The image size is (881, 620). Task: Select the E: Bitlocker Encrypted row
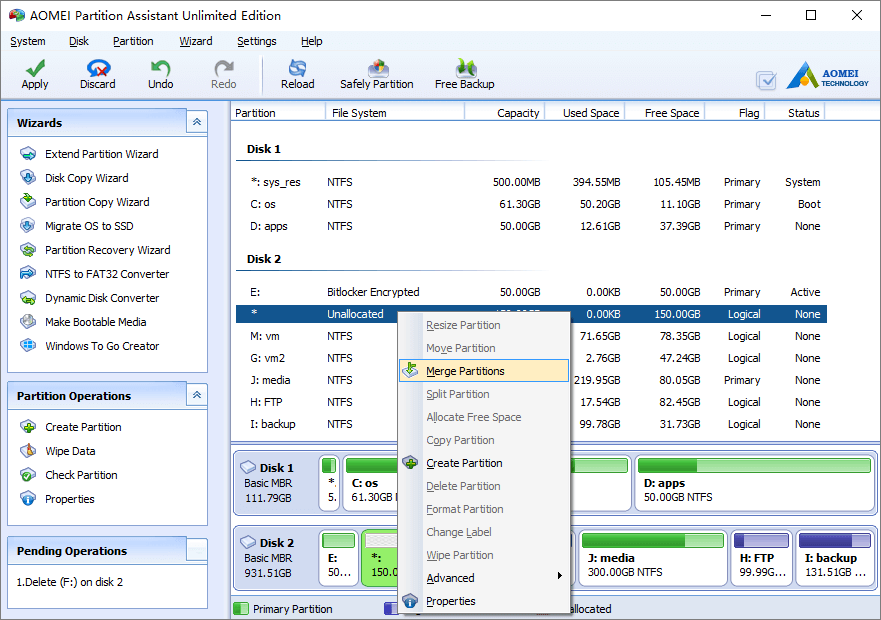point(531,292)
